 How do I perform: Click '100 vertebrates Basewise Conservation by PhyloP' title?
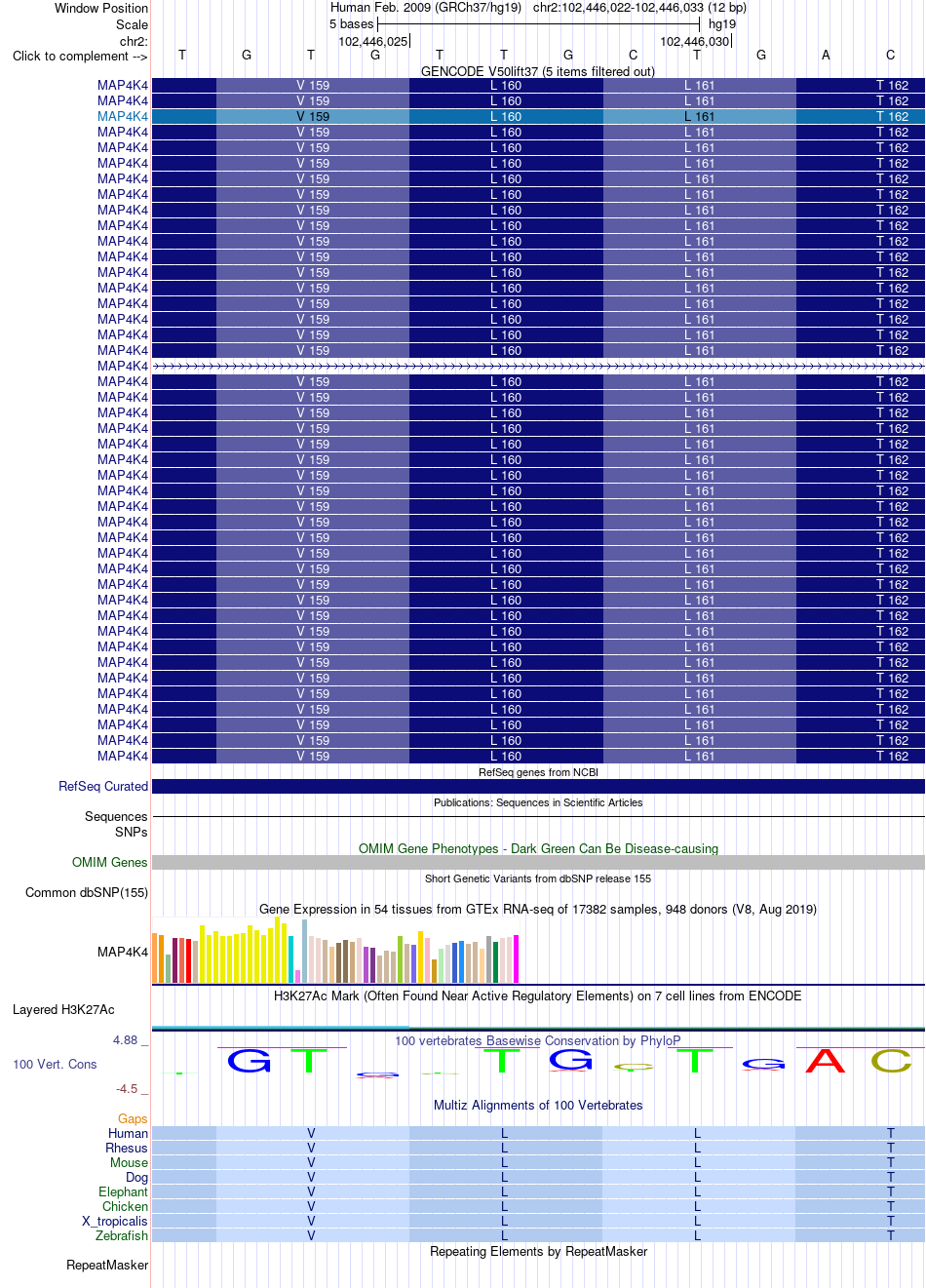coord(538,1040)
